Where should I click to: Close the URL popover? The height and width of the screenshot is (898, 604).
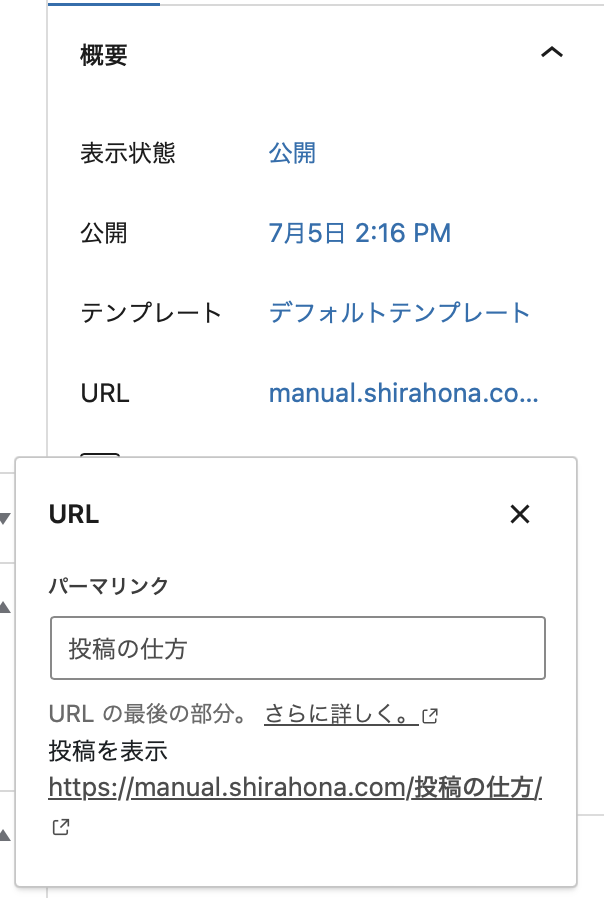[519, 514]
